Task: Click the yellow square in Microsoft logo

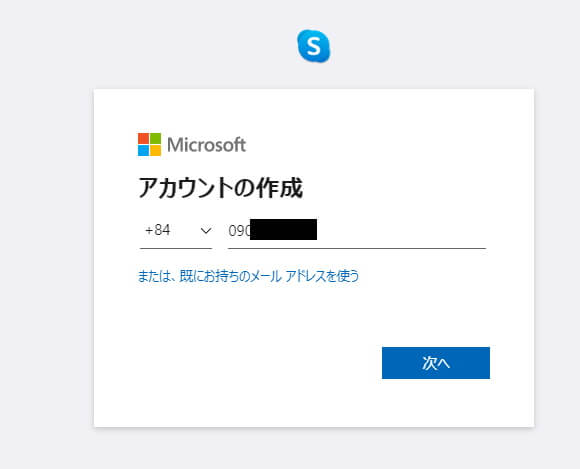Action: pos(156,151)
